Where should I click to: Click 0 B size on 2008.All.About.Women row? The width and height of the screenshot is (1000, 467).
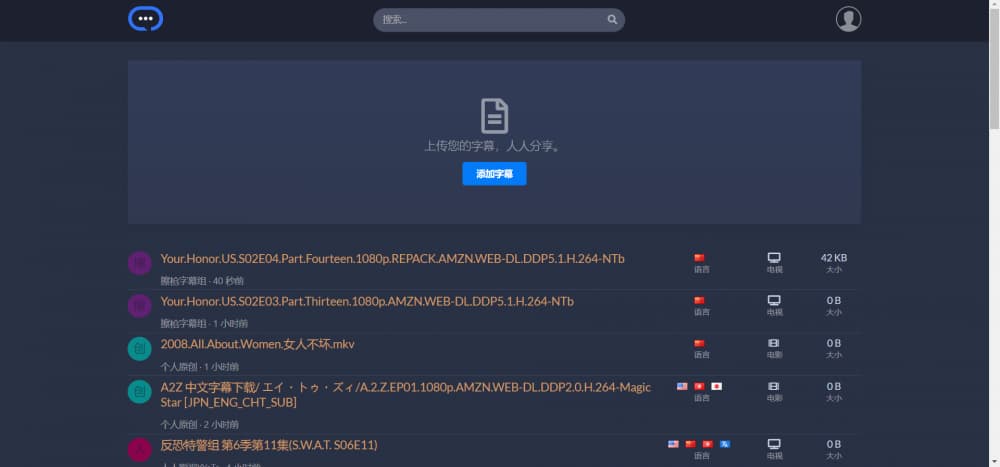click(834, 343)
